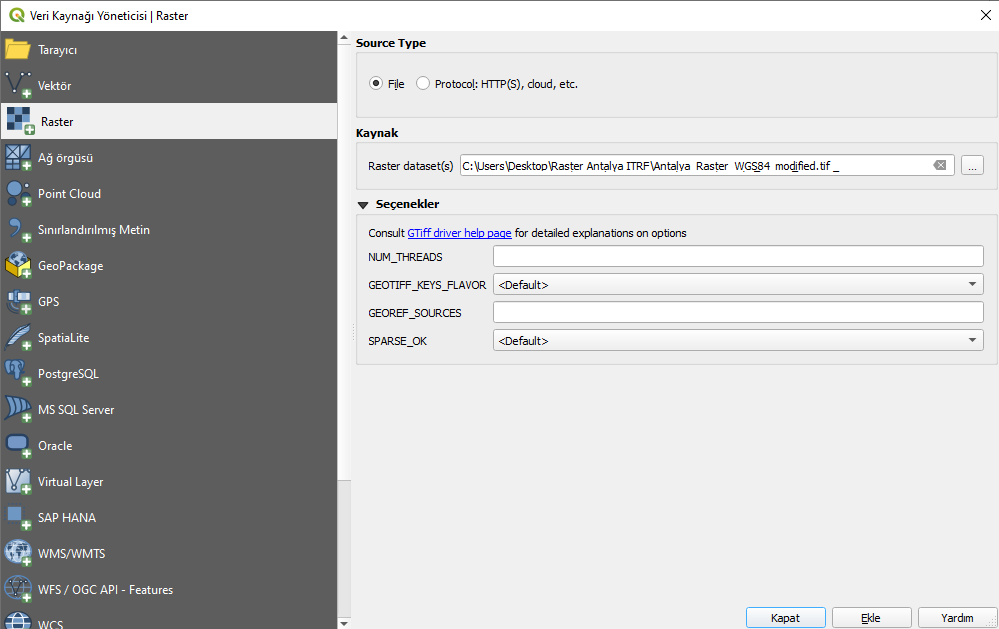
Task: Select the File source type radio button
Action: (376, 83)
